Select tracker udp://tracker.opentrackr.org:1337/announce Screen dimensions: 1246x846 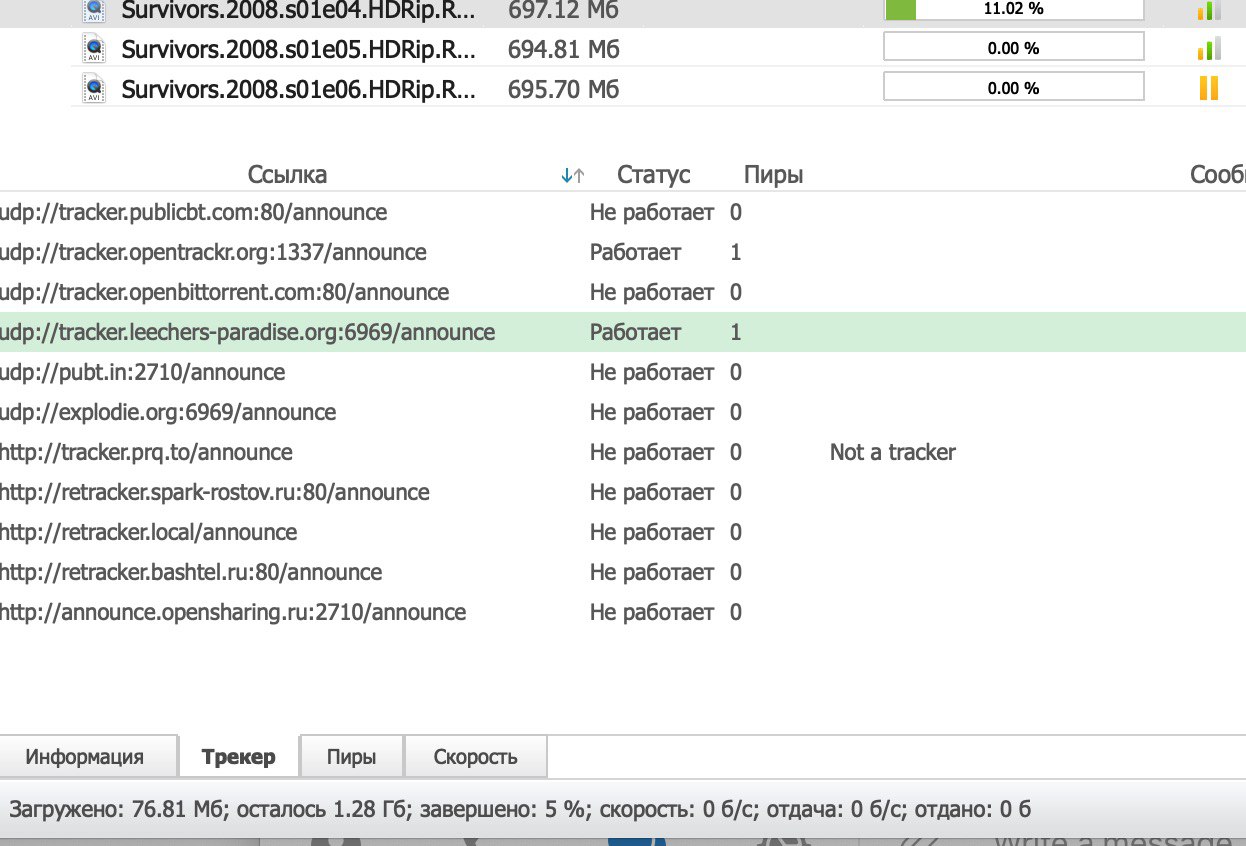pos(213,252)
